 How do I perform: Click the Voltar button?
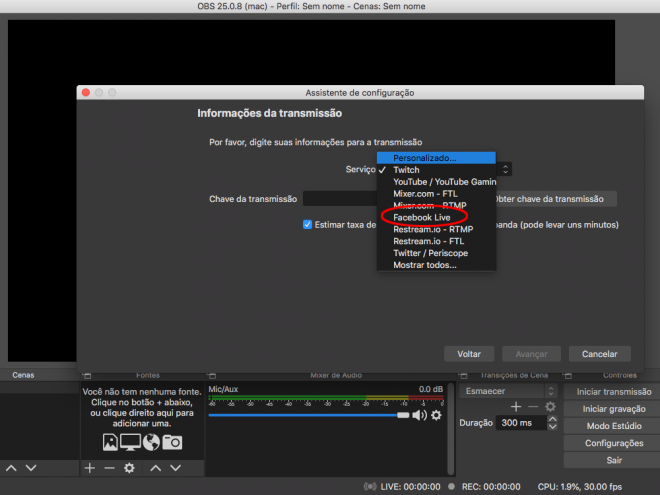(469, 354)
